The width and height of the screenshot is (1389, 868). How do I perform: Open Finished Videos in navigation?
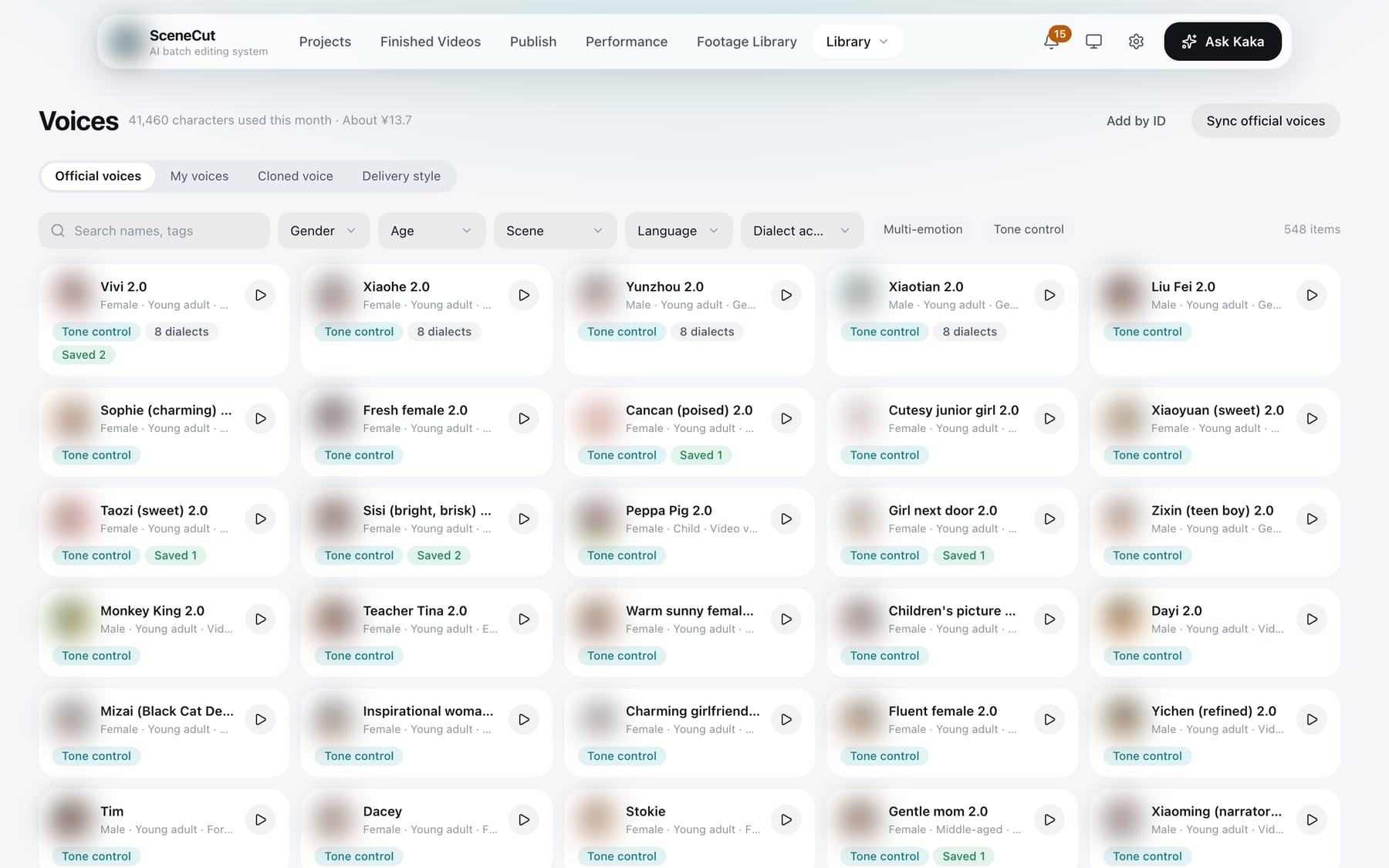tap(430, 42)
